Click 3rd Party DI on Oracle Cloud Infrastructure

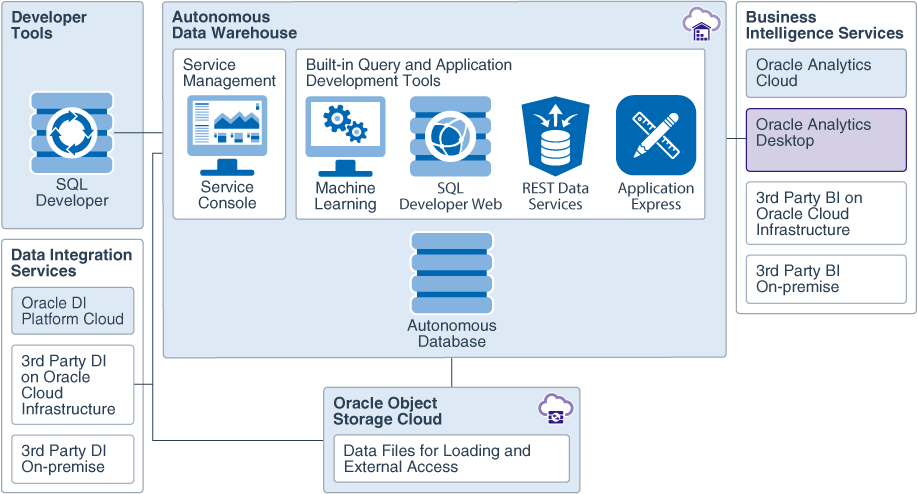tap(73, 385)
